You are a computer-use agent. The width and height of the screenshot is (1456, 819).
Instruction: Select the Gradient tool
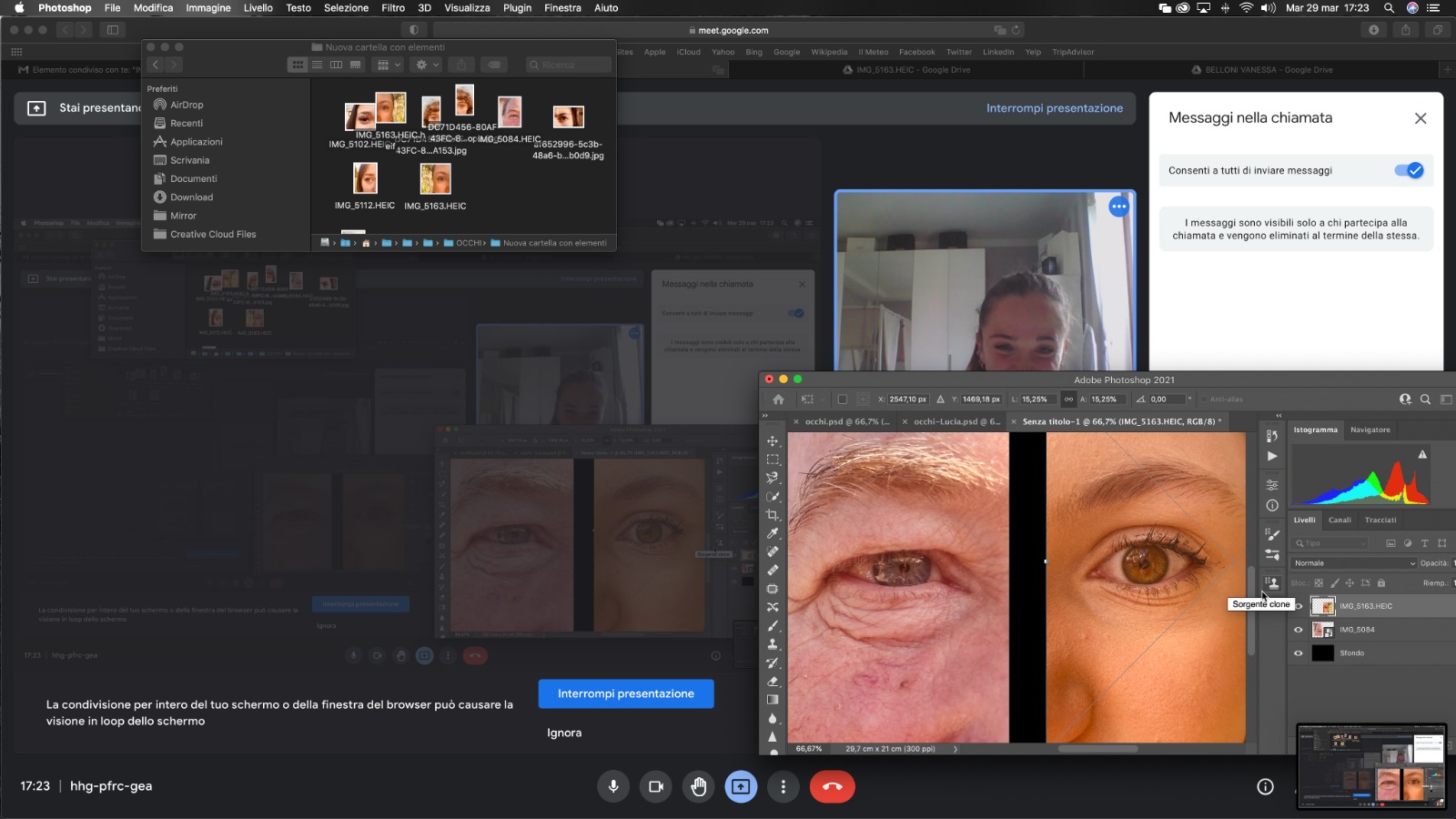coord(773,700)
